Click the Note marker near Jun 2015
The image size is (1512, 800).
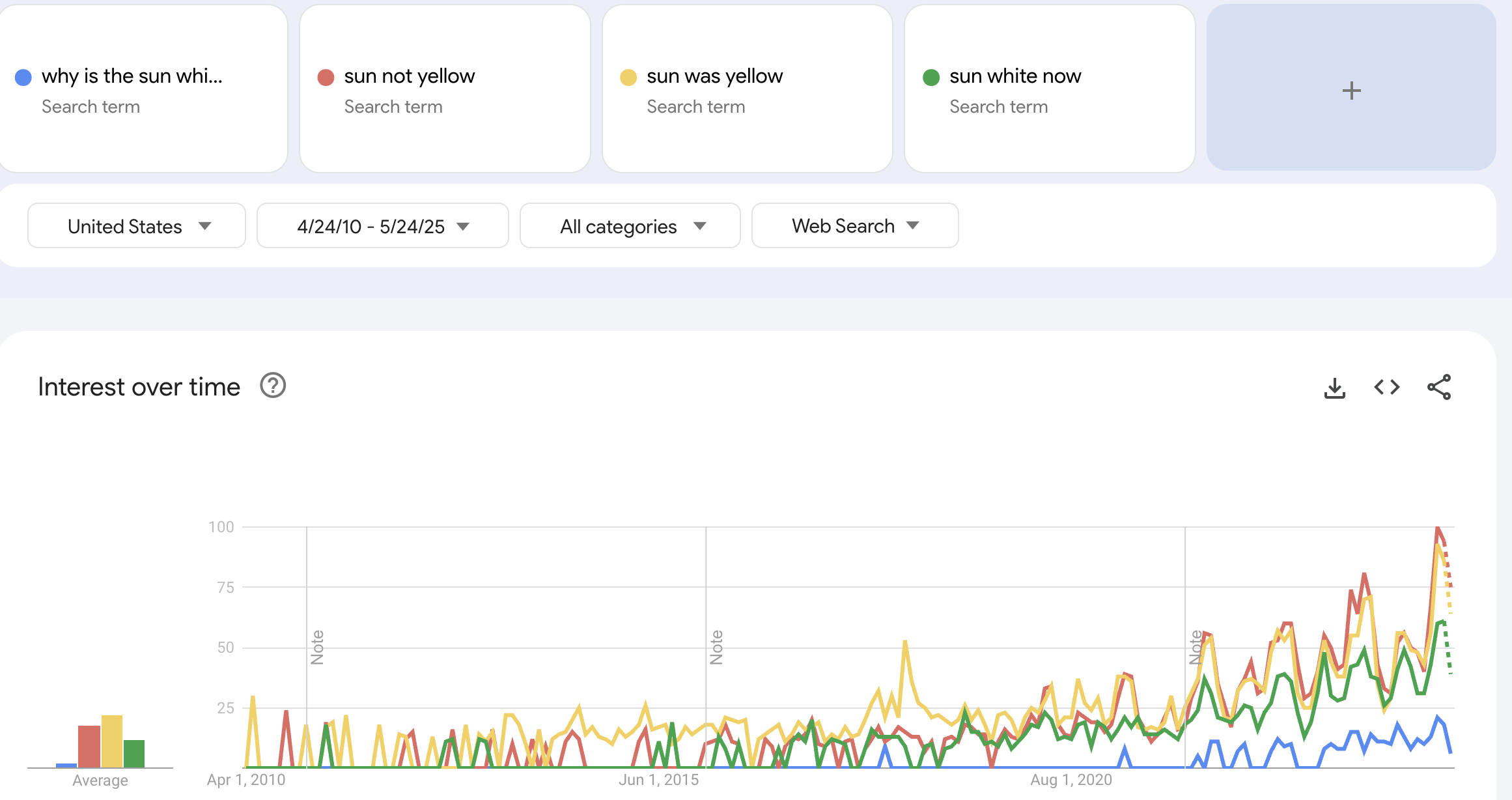716,647
